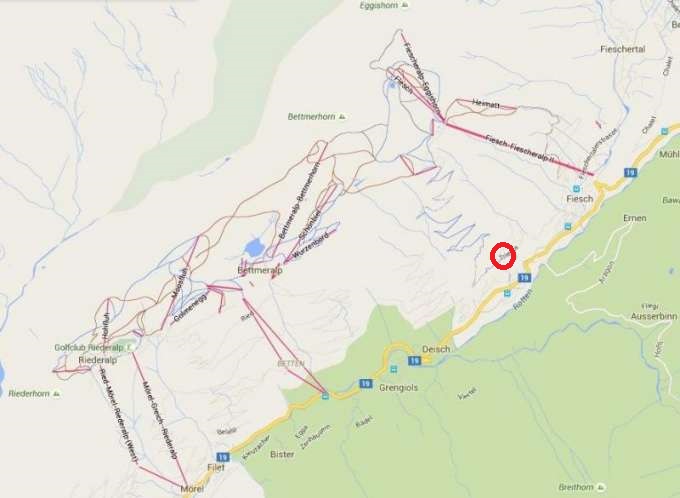Click the Ernen place label

[635, 218]
